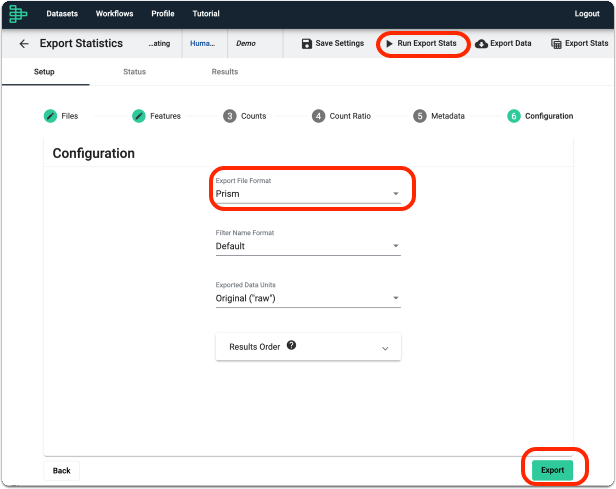The height and width of the screenshot is (489, 616).
Task: Click the Export Data label
Action: [x=511, y=43]
